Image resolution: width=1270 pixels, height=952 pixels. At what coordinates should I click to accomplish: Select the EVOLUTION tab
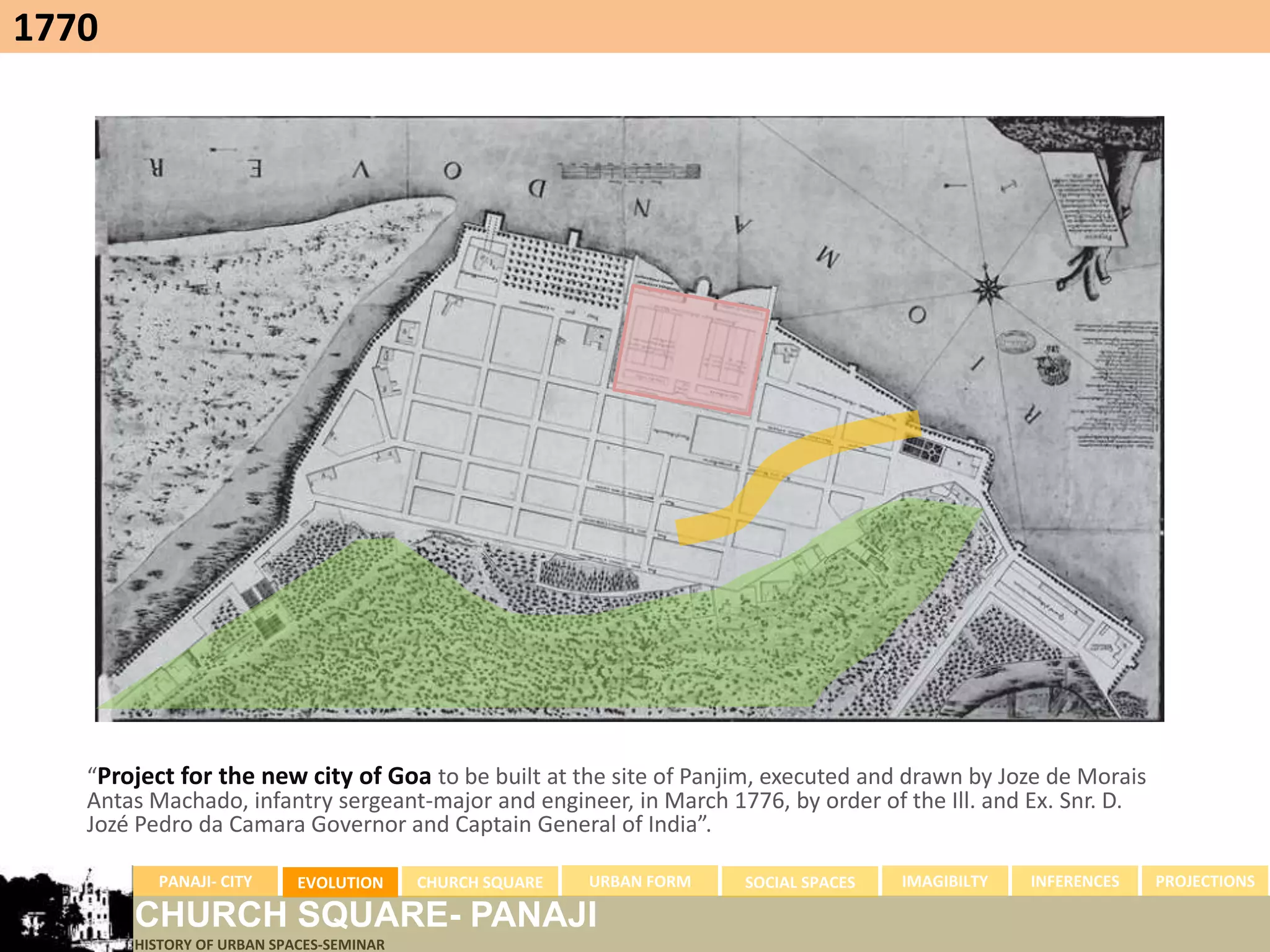pyautogui.click(x=340, y=881)
